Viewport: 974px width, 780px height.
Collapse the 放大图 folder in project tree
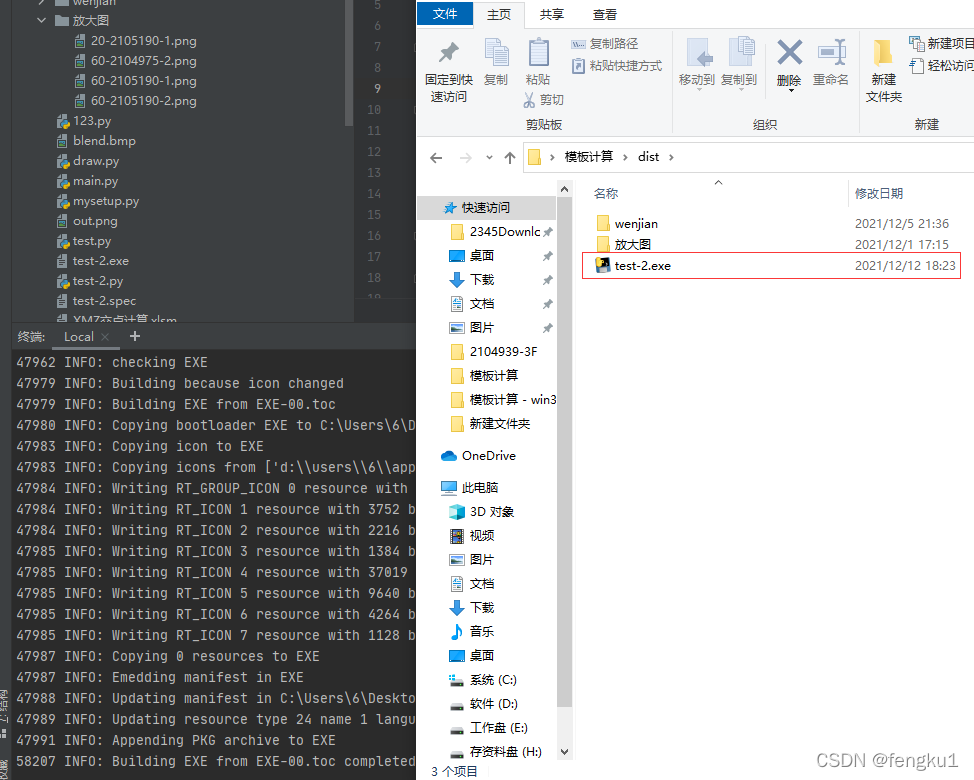(x=40, y=19)
